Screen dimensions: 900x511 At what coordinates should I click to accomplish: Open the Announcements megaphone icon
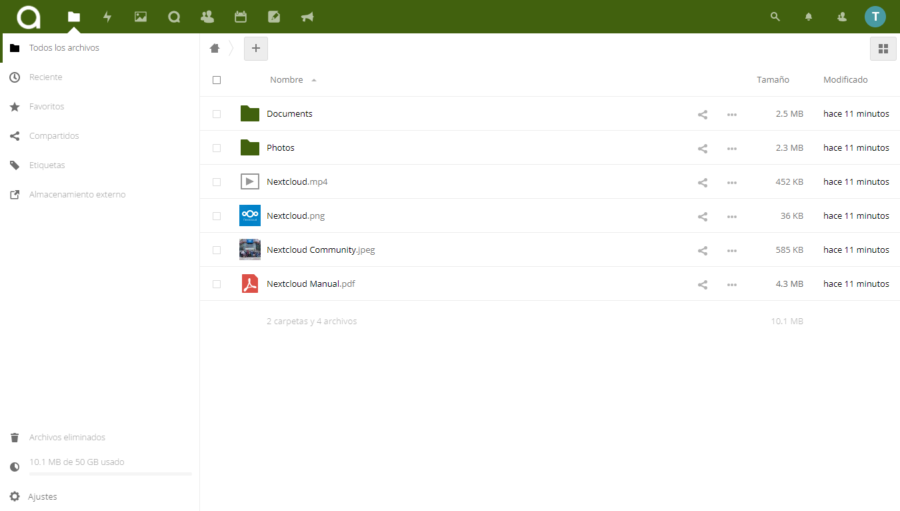click(x=307, y=17)
